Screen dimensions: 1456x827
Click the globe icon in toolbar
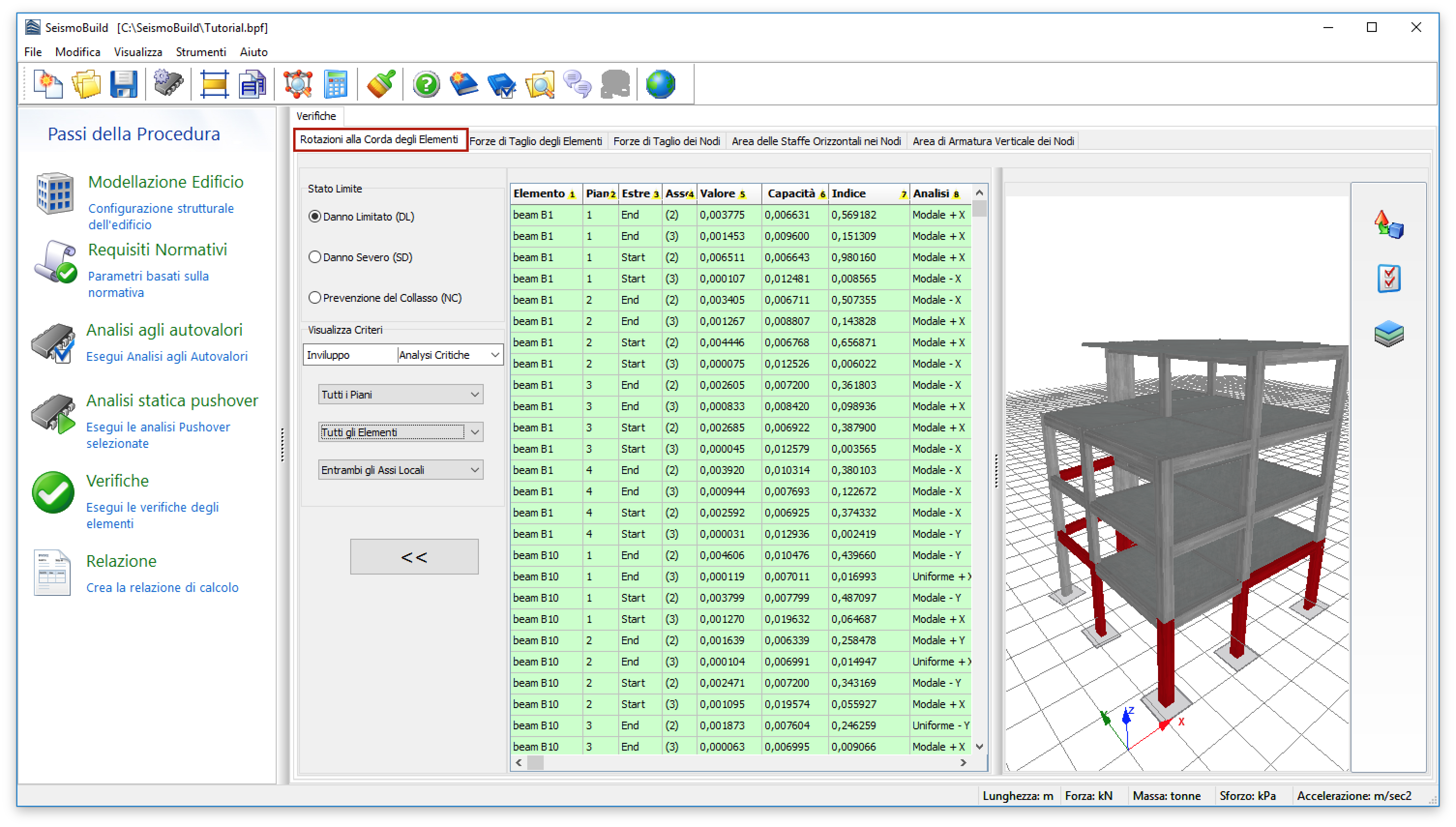tap(660, 85)
